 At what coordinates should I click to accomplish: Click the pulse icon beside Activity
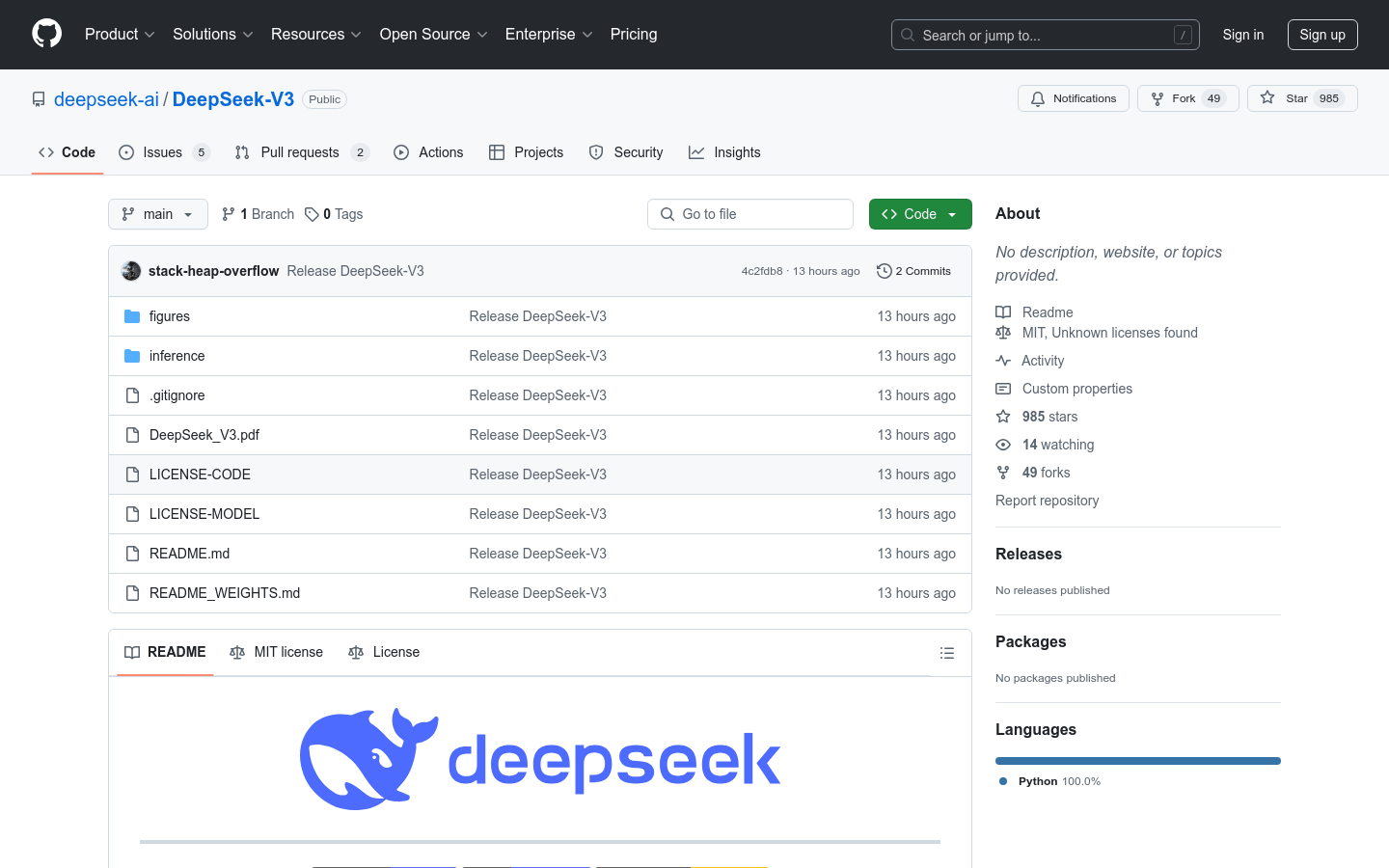click(x=1003, y=361)
